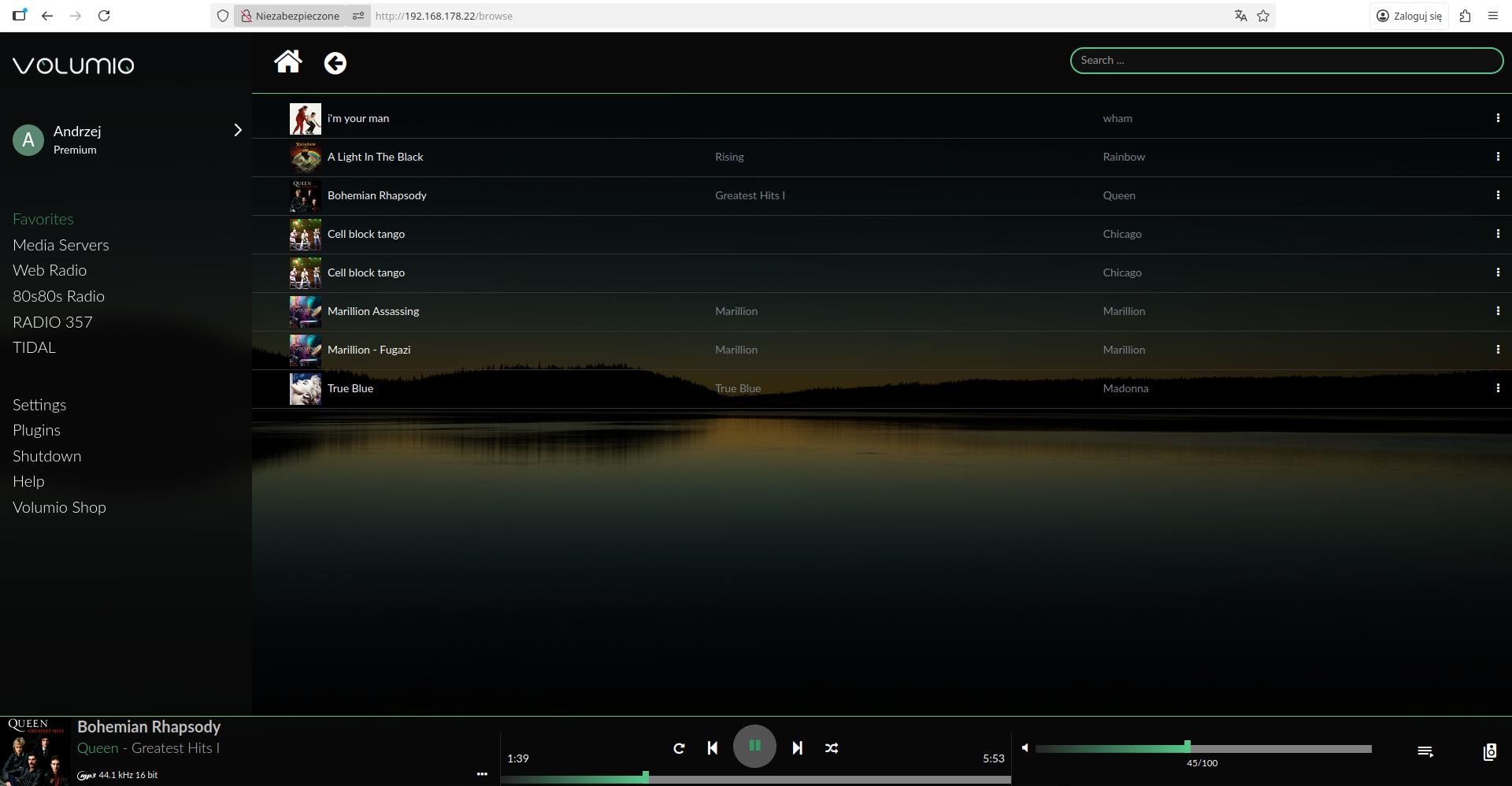This screenshot has width=1512, height=786.
Task: Open Web Radio from the sidebar
Action: 50,270
